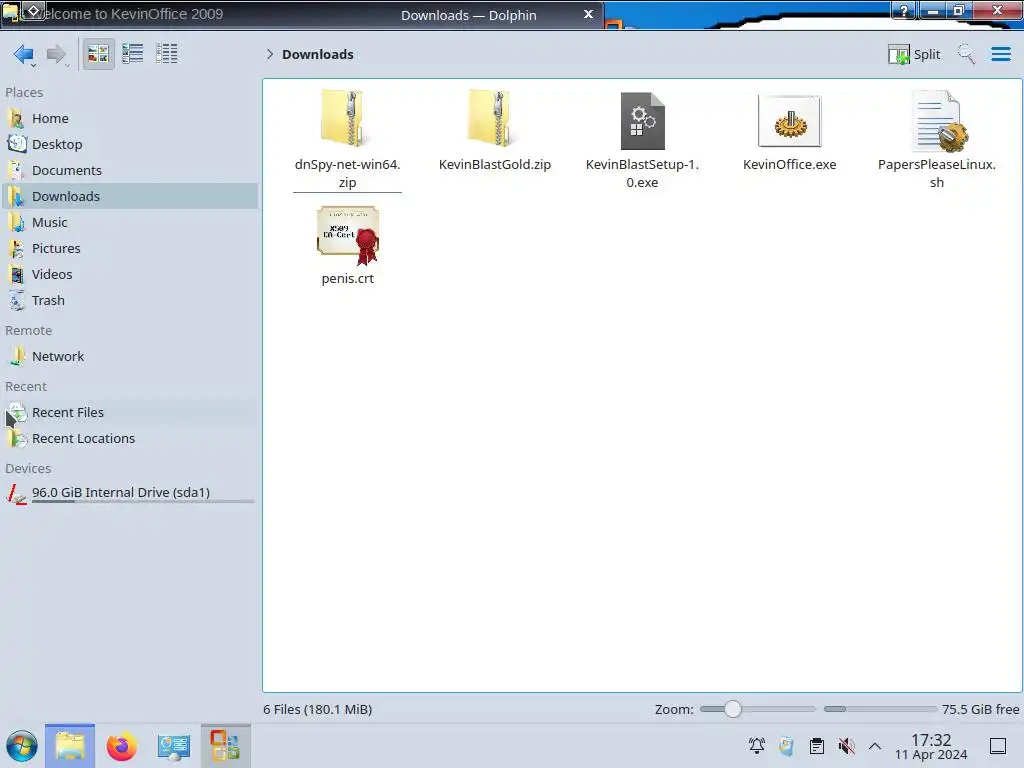Switch to Icons view mode
Screen dimensions: 1024x768
pyautogui.click(x=98, y=54)
